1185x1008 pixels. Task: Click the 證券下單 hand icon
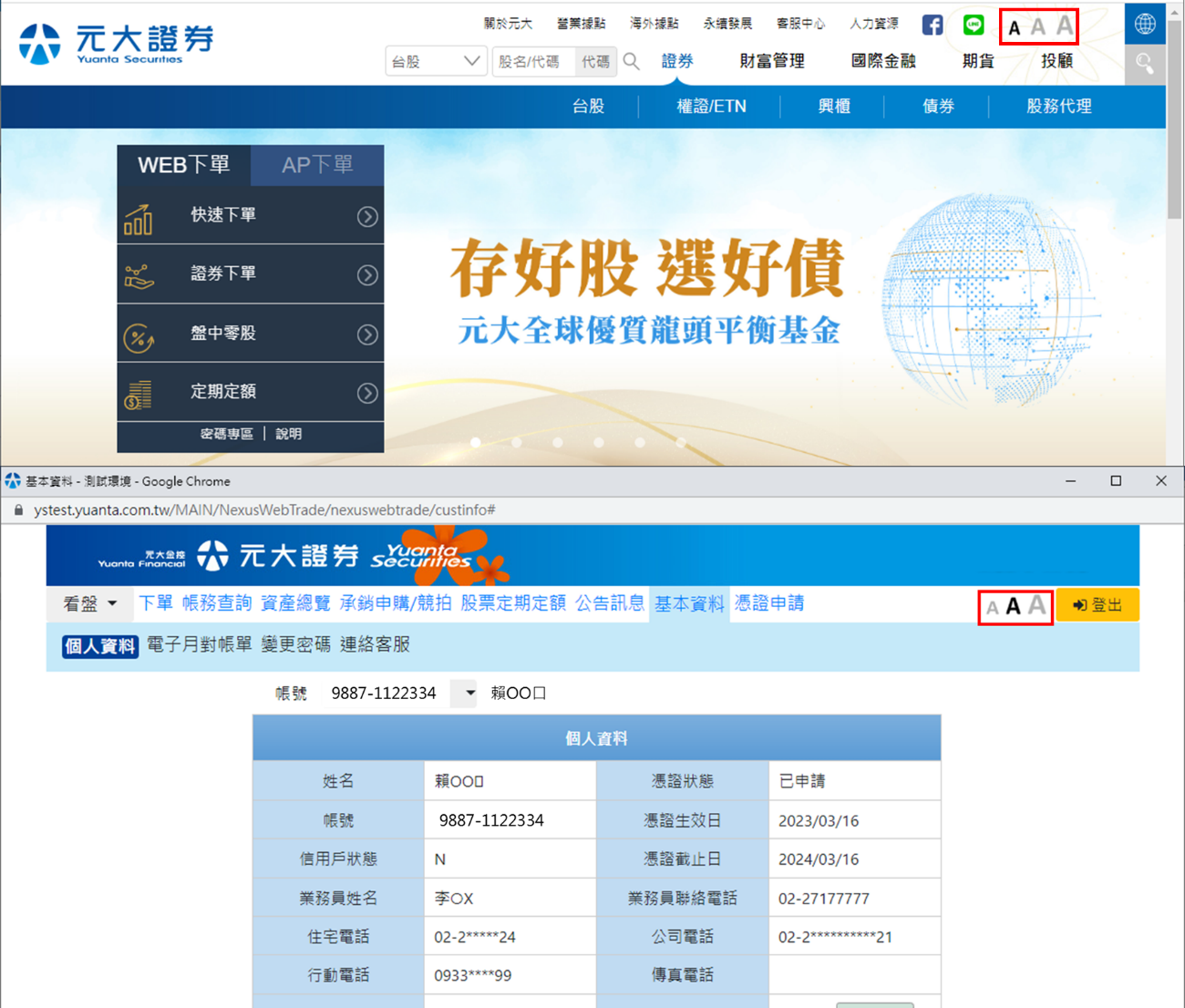click(139, 276)
